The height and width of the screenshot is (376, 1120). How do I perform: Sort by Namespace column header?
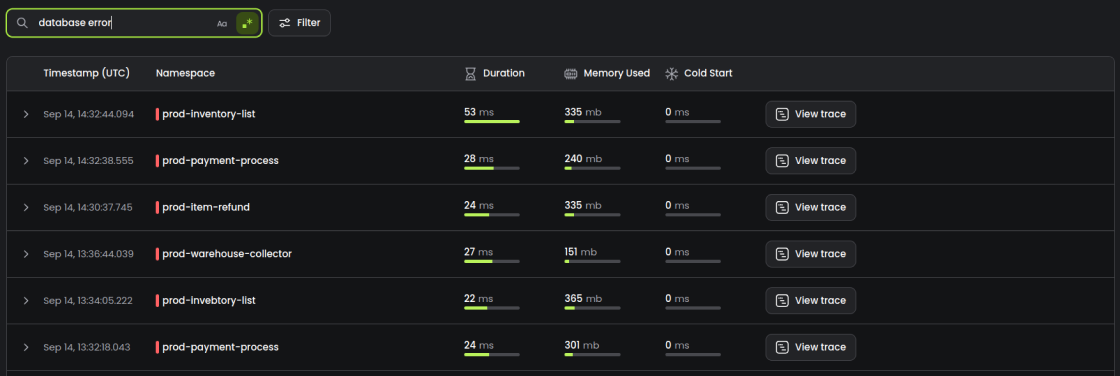(x=185, y=73)
